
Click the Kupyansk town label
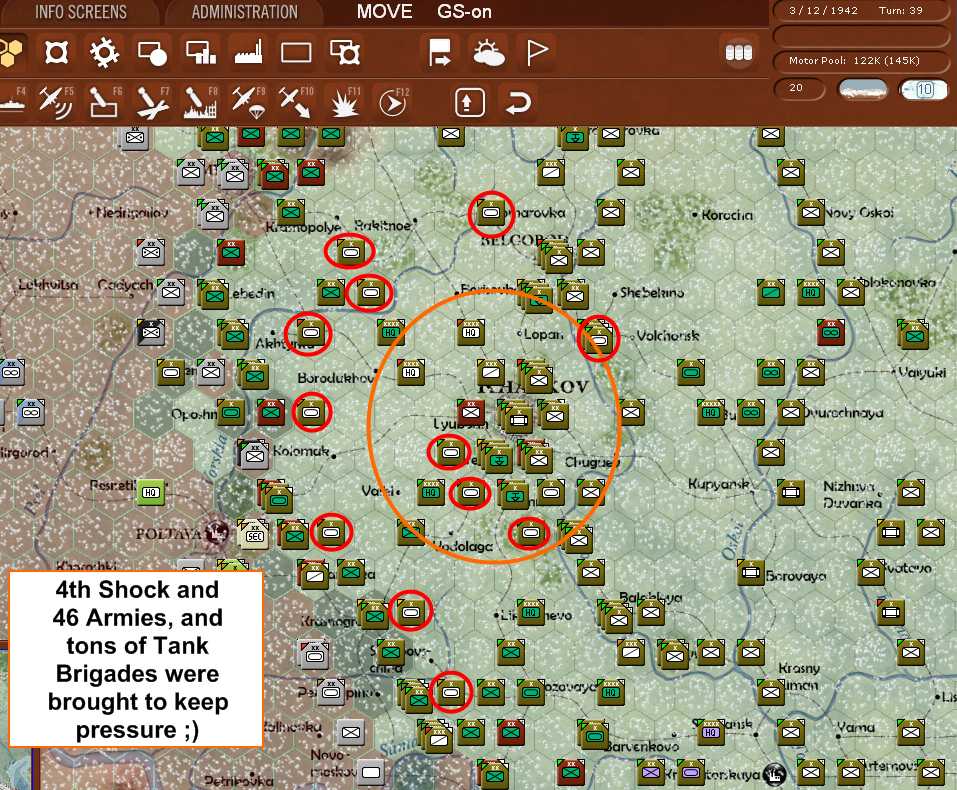click(x=719, y=484)
